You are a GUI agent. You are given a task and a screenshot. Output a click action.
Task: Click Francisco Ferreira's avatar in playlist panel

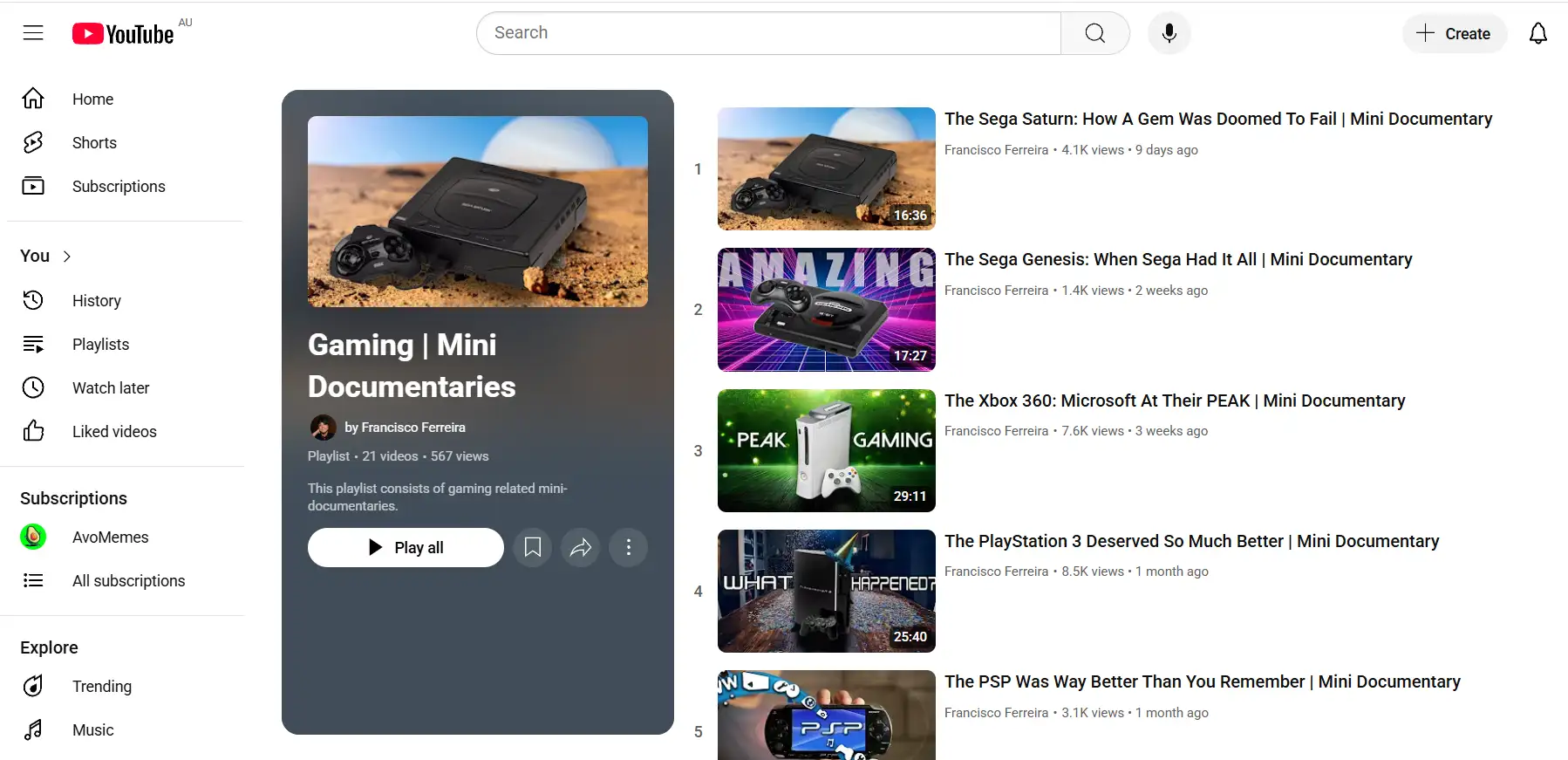click(x=324, y=428)
